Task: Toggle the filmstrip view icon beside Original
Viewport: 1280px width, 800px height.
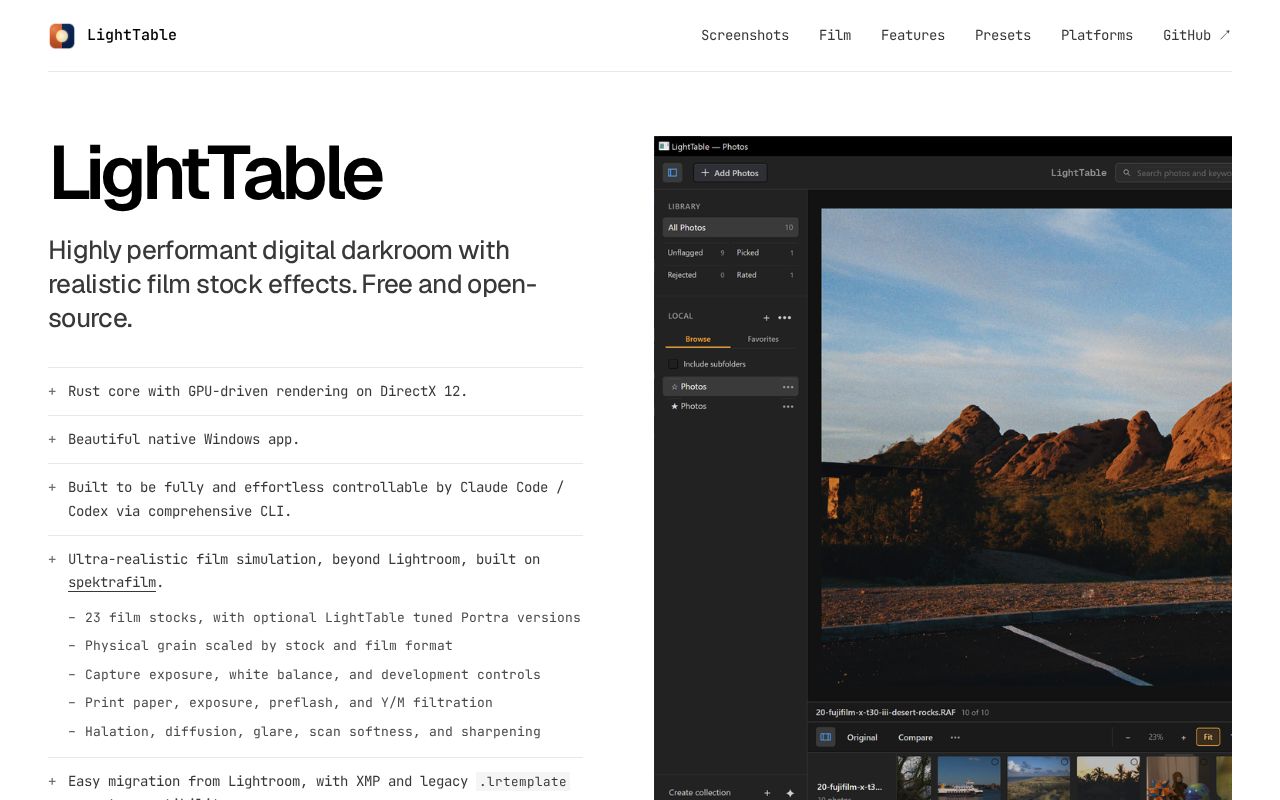Action: click(x=825, y=737)
